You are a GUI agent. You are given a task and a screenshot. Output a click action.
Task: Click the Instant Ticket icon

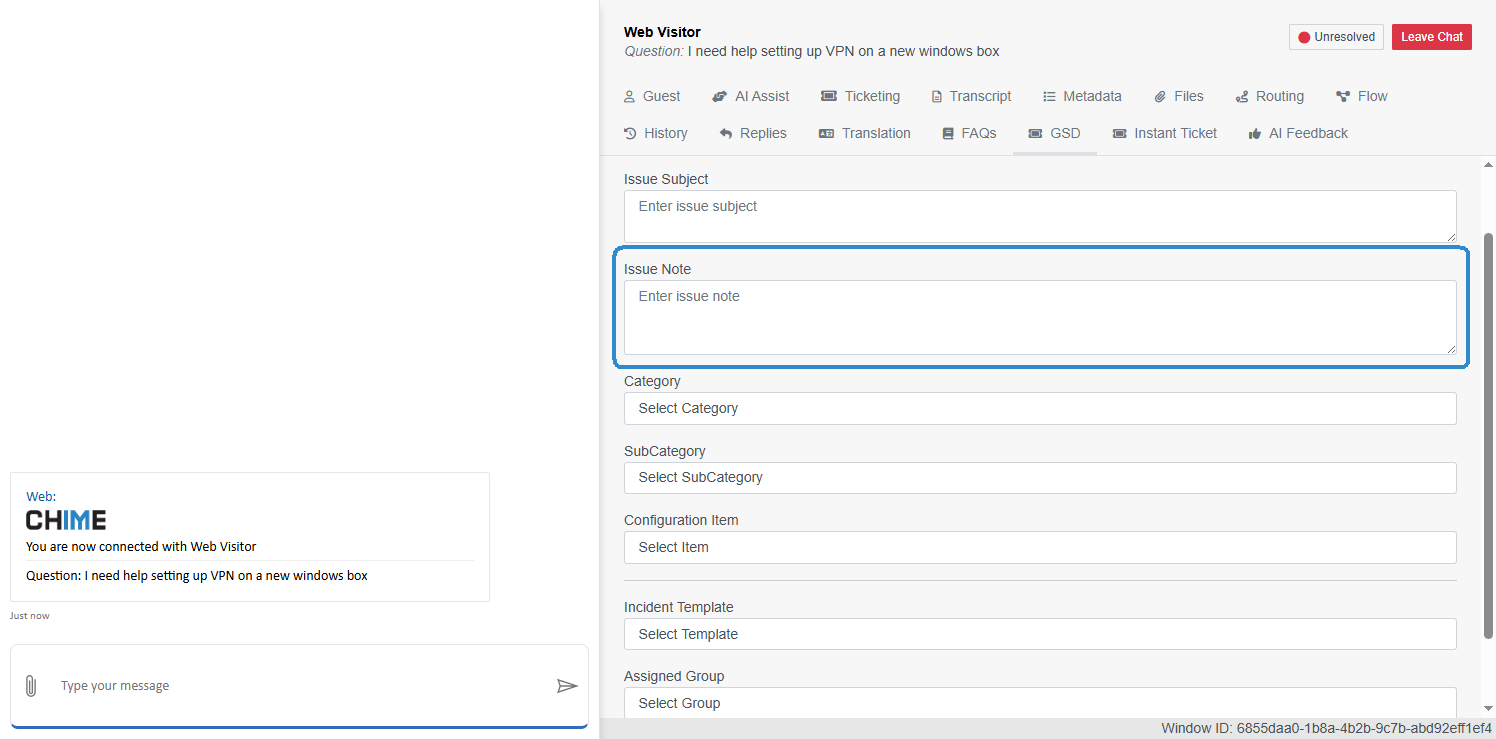pyautogui.click(x=1119, y=134)
